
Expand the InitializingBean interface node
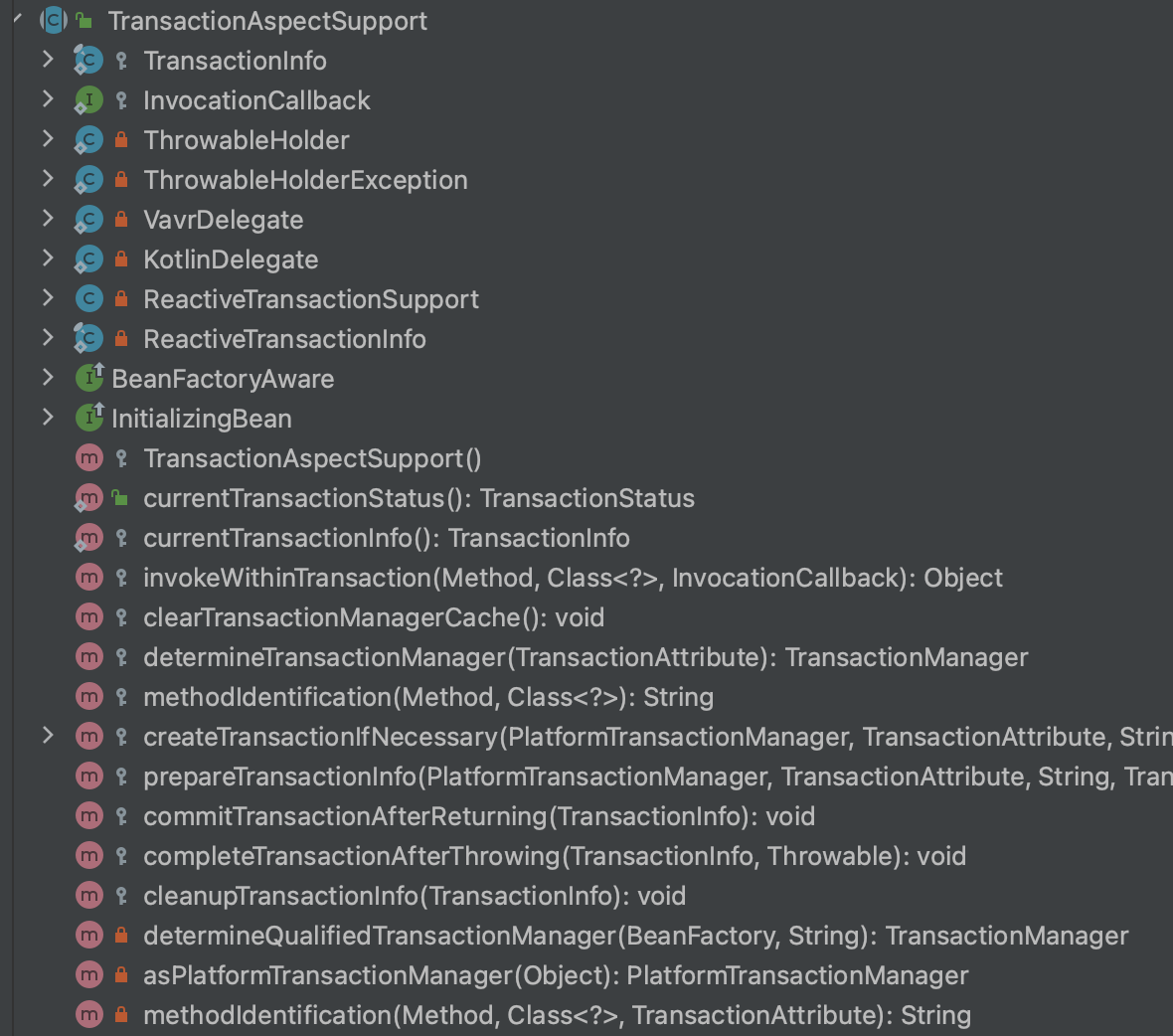48,418
